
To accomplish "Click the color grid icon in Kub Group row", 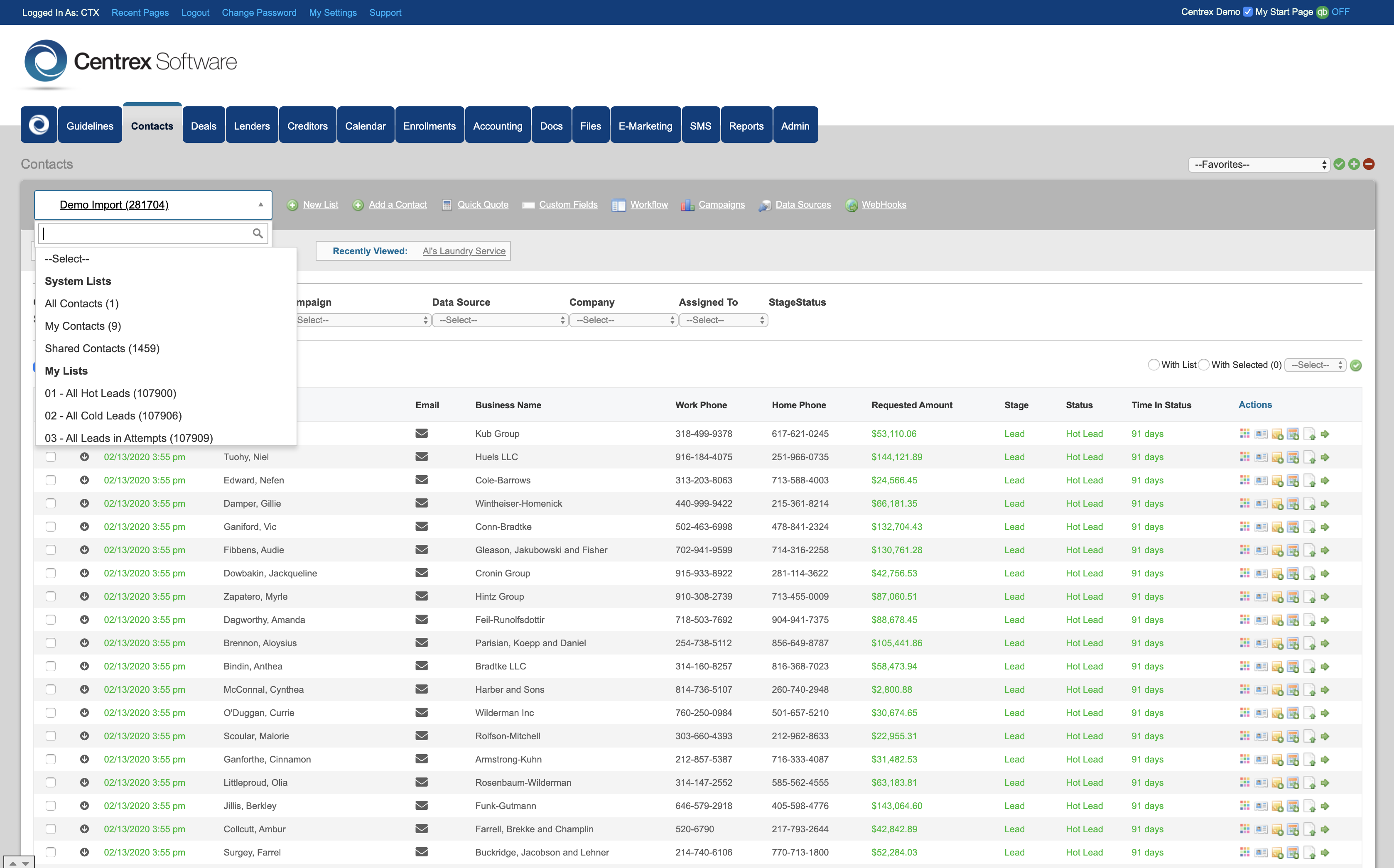I will click(x=1245, y=434).
